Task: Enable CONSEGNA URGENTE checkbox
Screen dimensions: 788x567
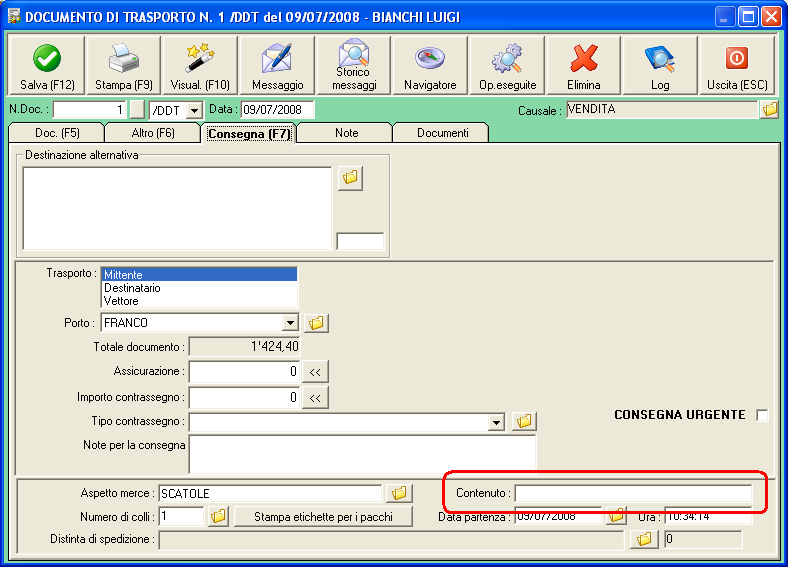Action: tap(762, 415)
